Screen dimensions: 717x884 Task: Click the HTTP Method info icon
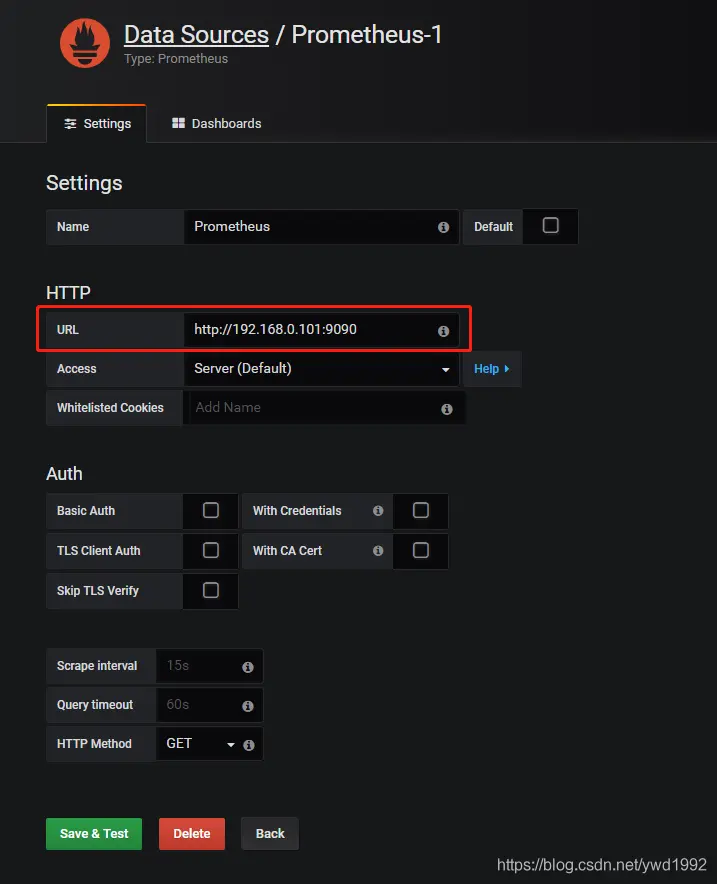pyautogui.click(x=249, y=745)
